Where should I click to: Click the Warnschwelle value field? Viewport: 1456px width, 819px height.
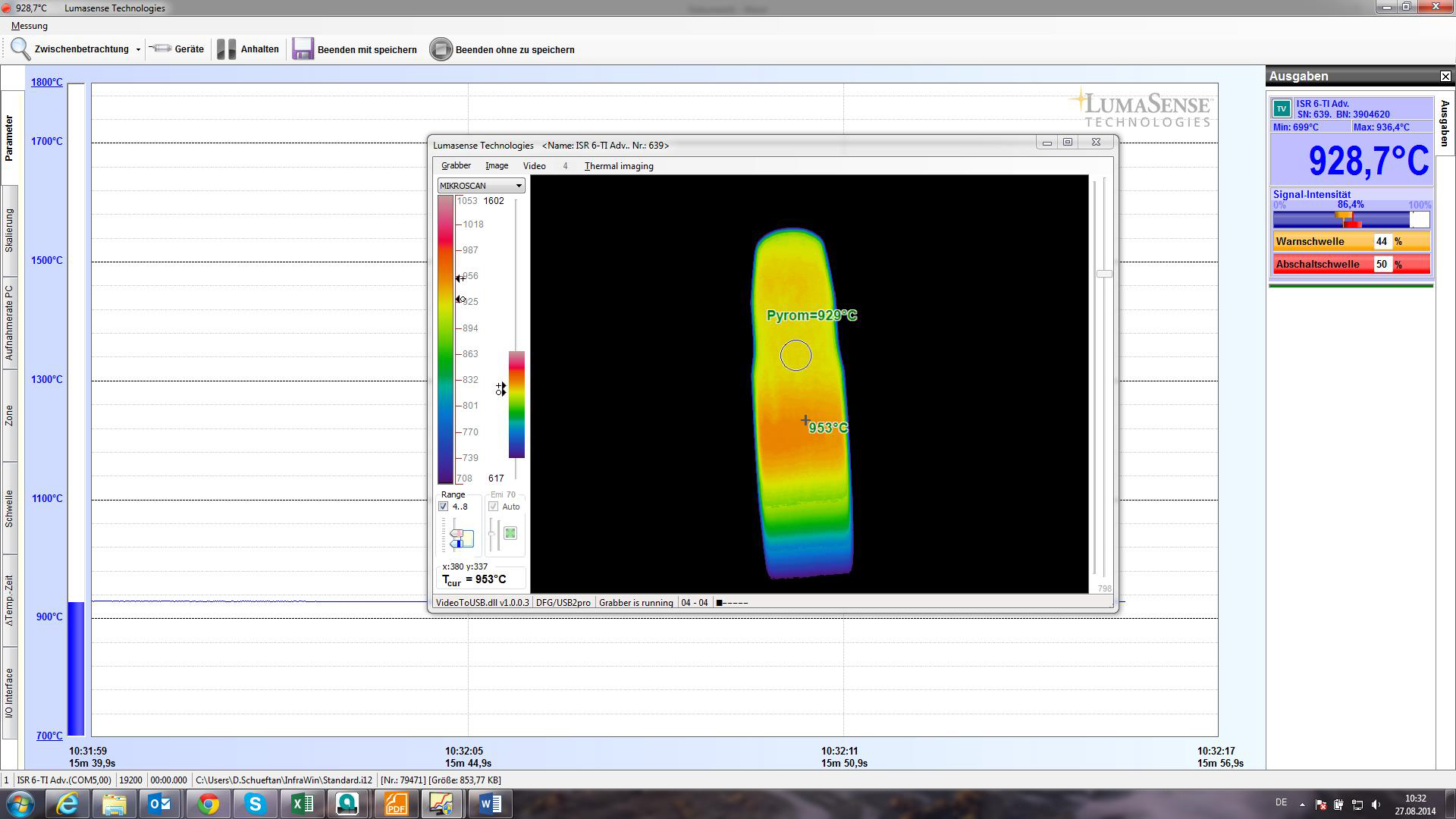(1382, 242)
